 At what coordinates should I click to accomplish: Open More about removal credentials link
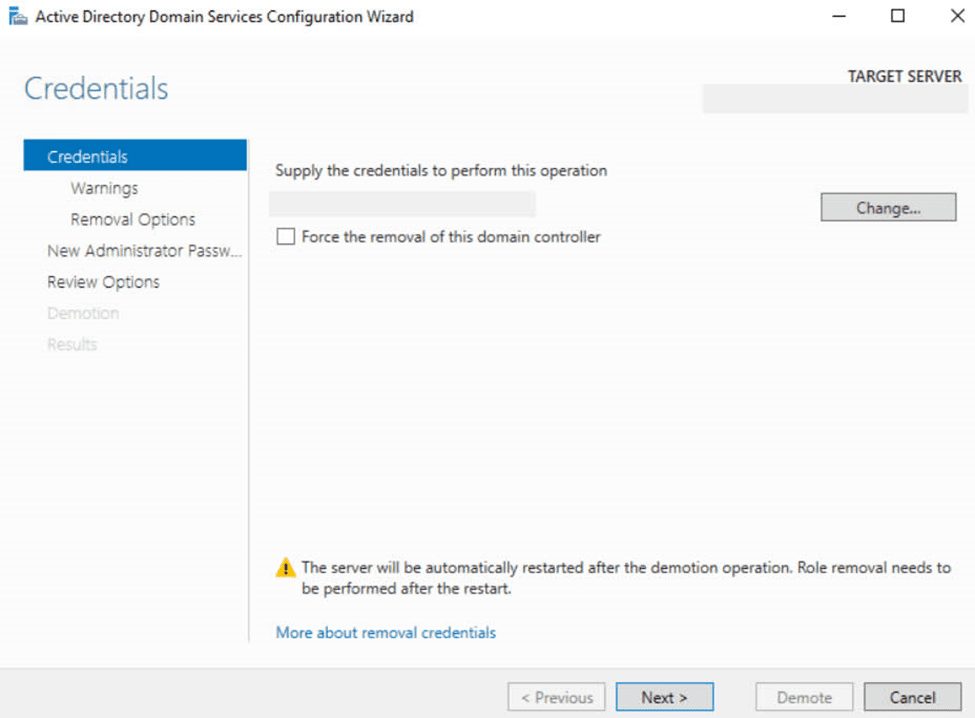click(386, 633)
